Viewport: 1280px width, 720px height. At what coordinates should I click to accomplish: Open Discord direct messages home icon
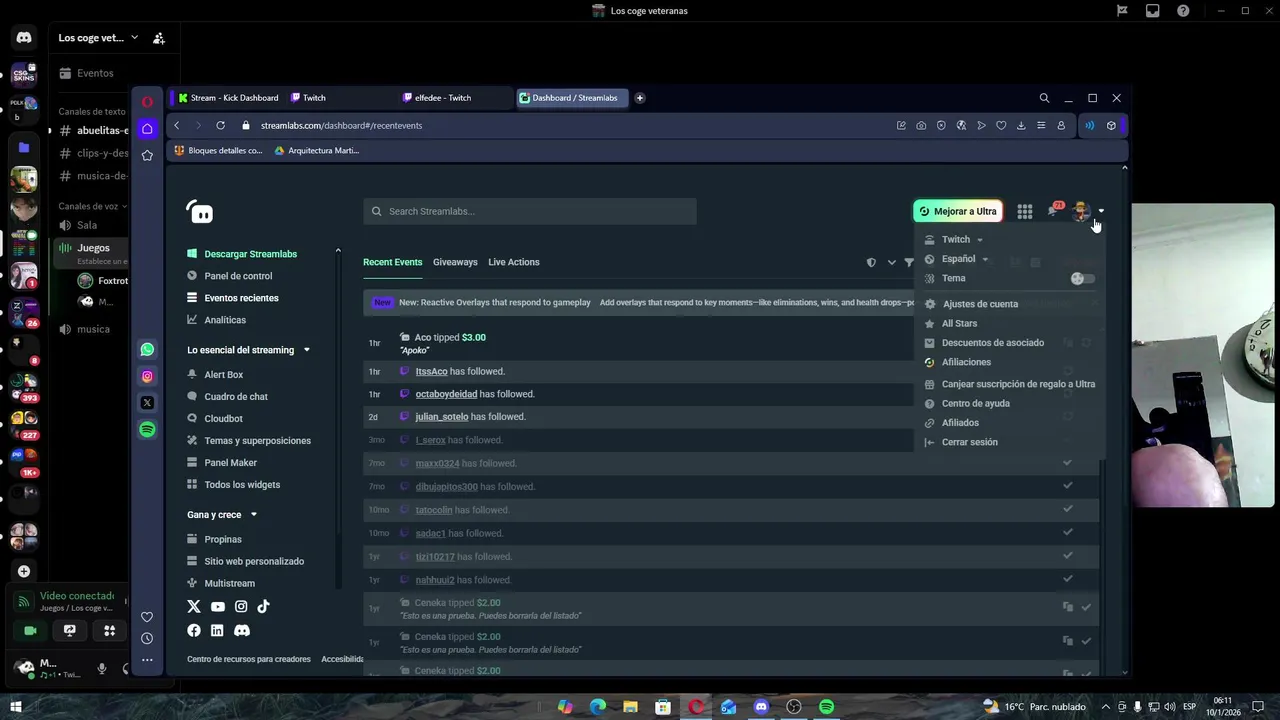24,38
